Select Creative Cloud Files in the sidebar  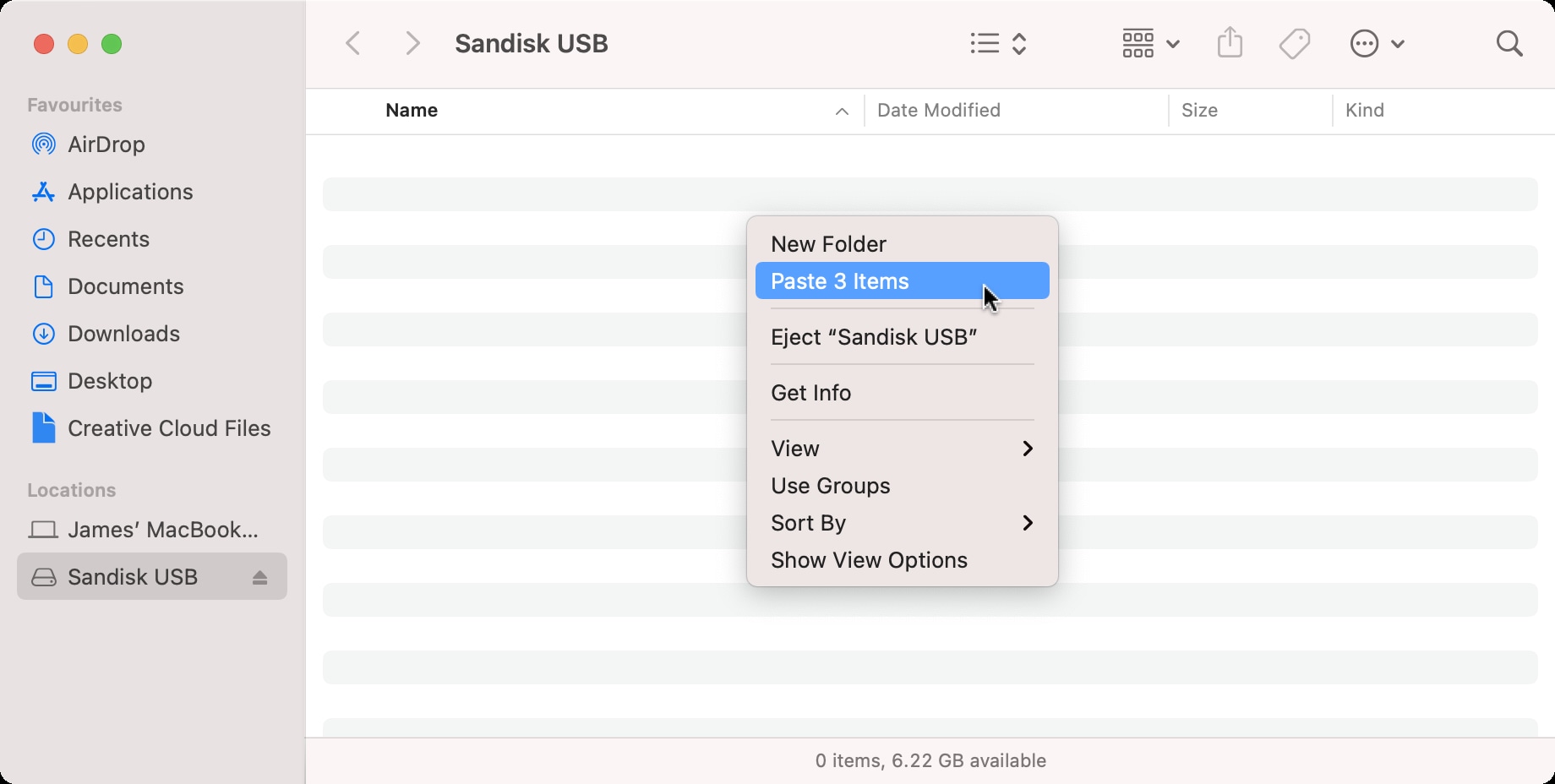tap(169, 428)
